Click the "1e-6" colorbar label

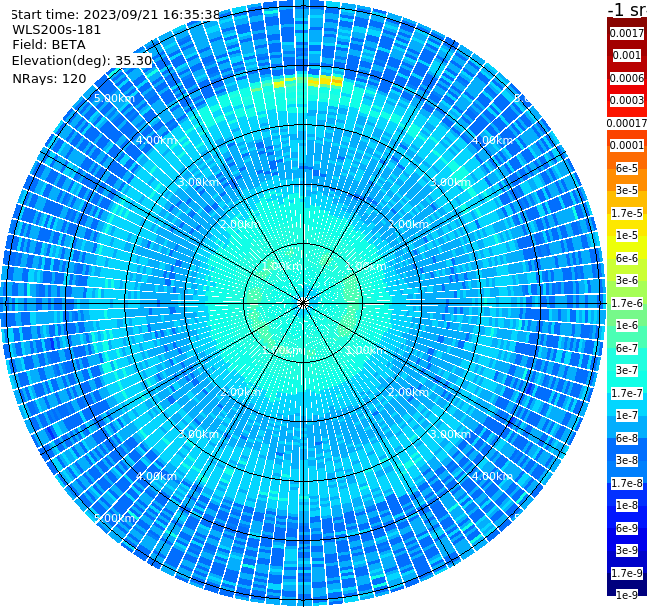(x=627, y=325)
